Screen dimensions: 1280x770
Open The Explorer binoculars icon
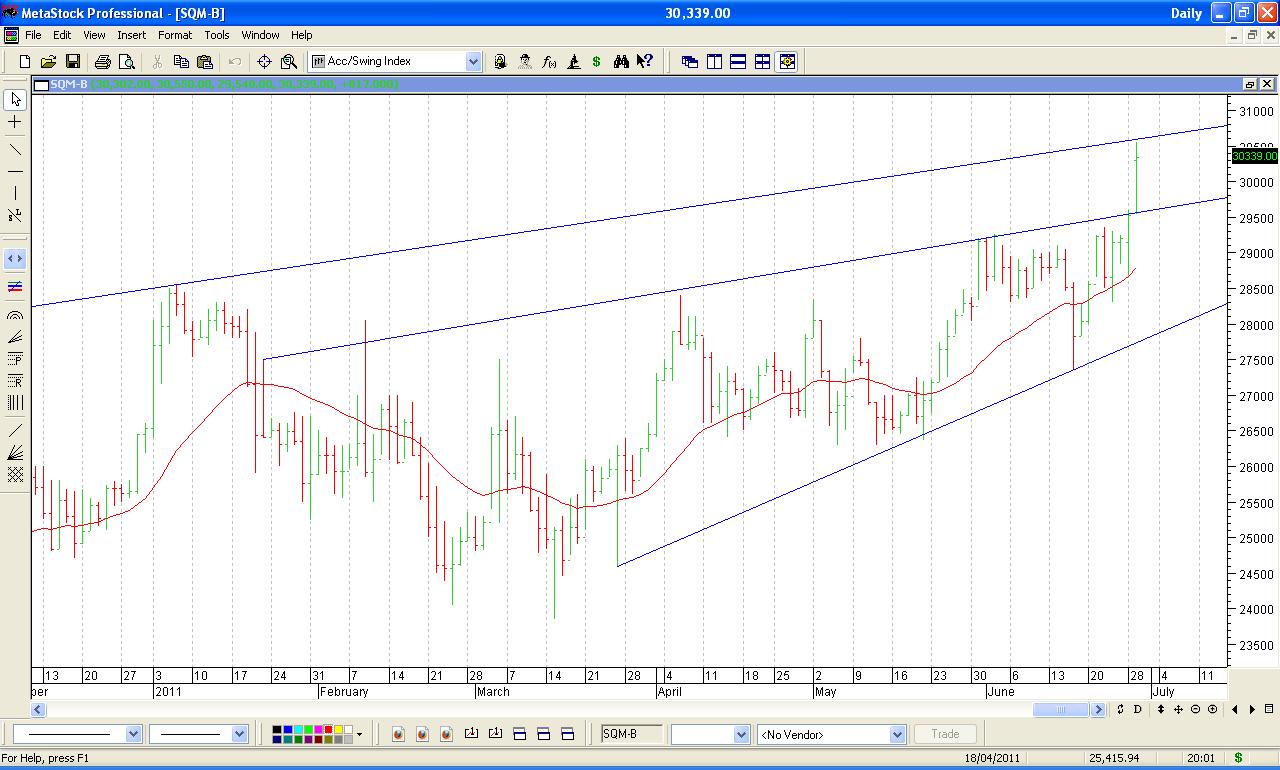pyautogui.click(x=621, y=62)
